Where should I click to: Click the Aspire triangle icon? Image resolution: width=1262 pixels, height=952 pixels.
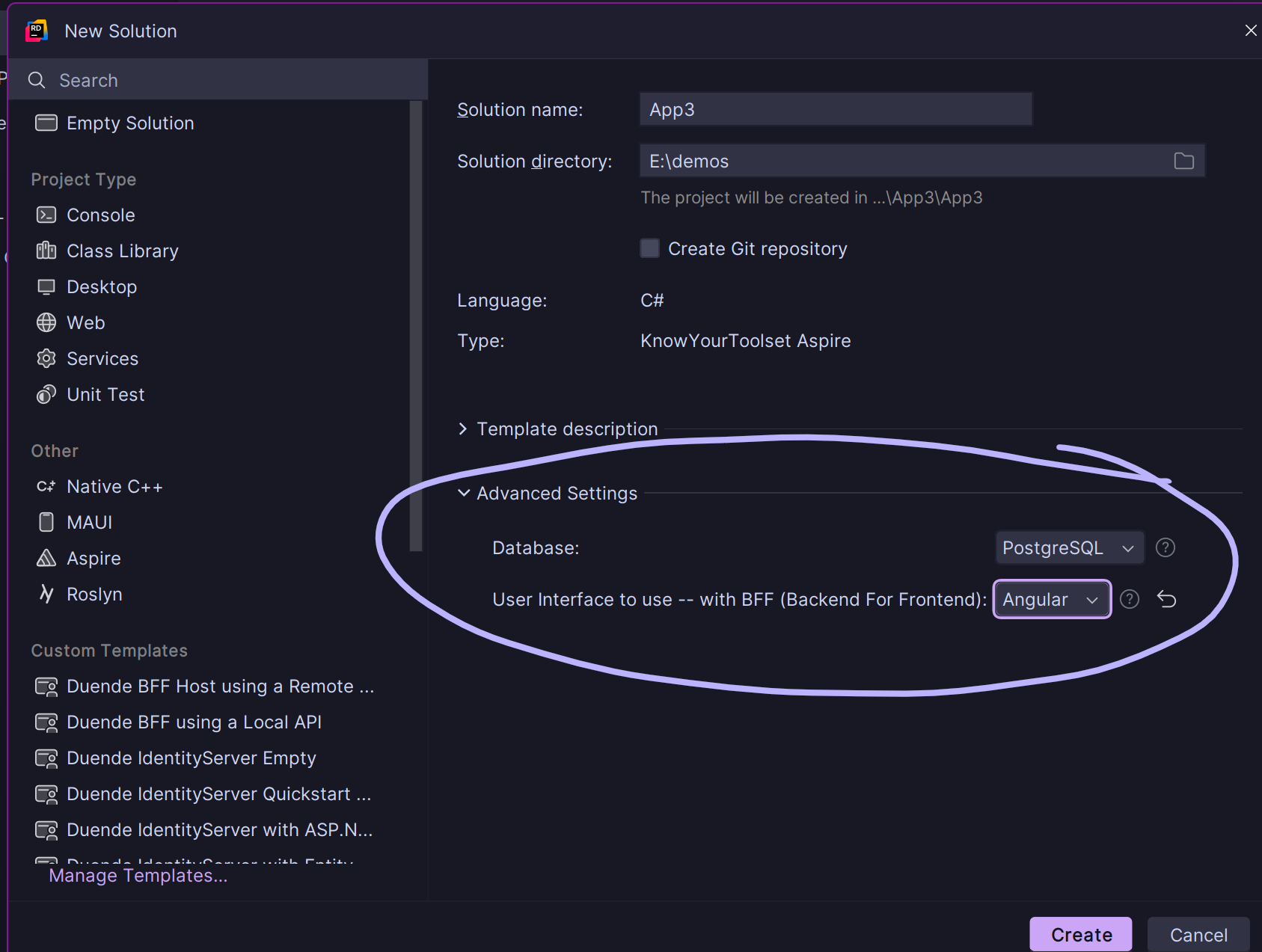(x=46, y=558)
